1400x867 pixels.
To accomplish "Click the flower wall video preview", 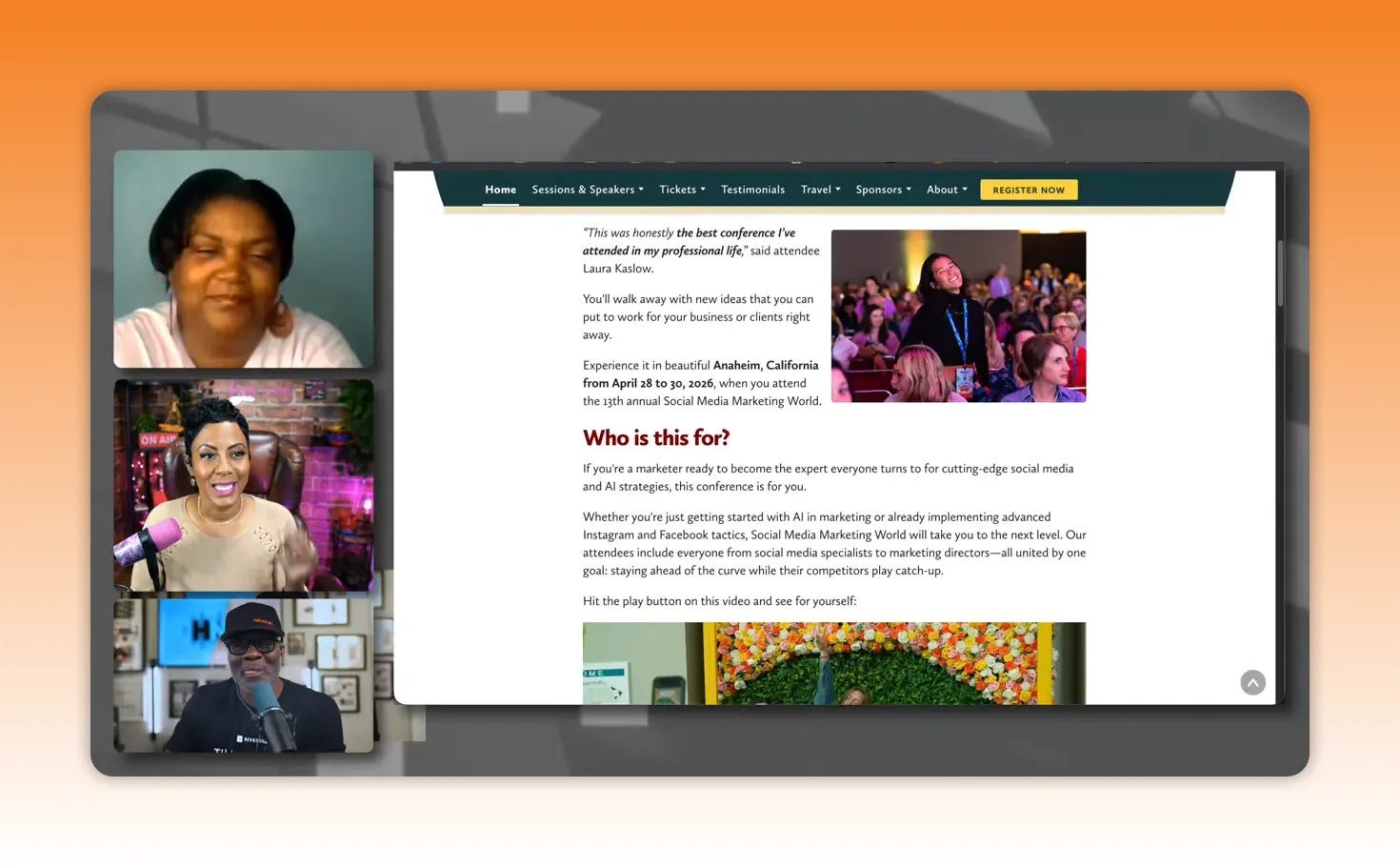I will click(834, 663).
